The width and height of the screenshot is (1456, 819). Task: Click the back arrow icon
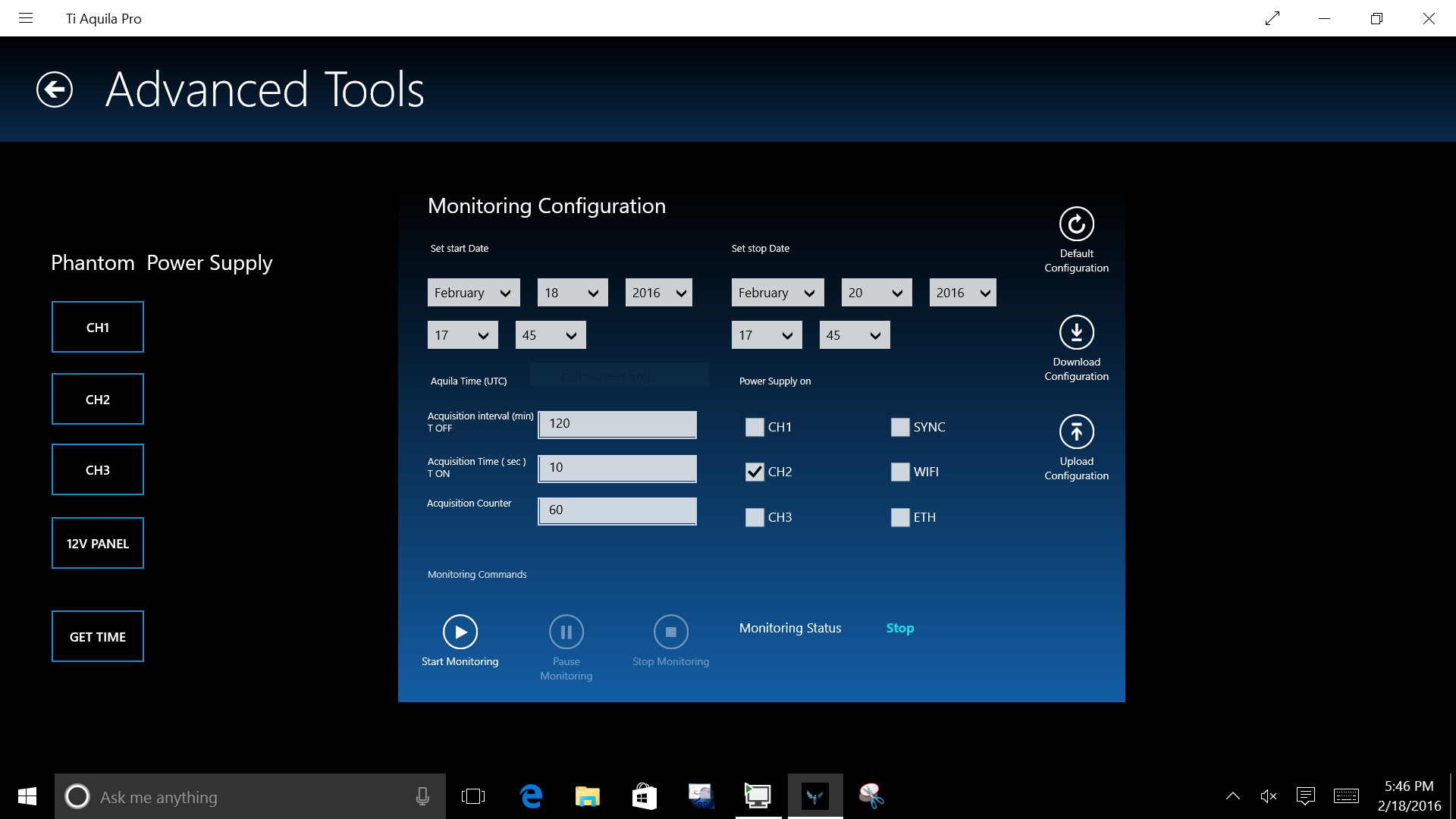(x=55, y=89)
